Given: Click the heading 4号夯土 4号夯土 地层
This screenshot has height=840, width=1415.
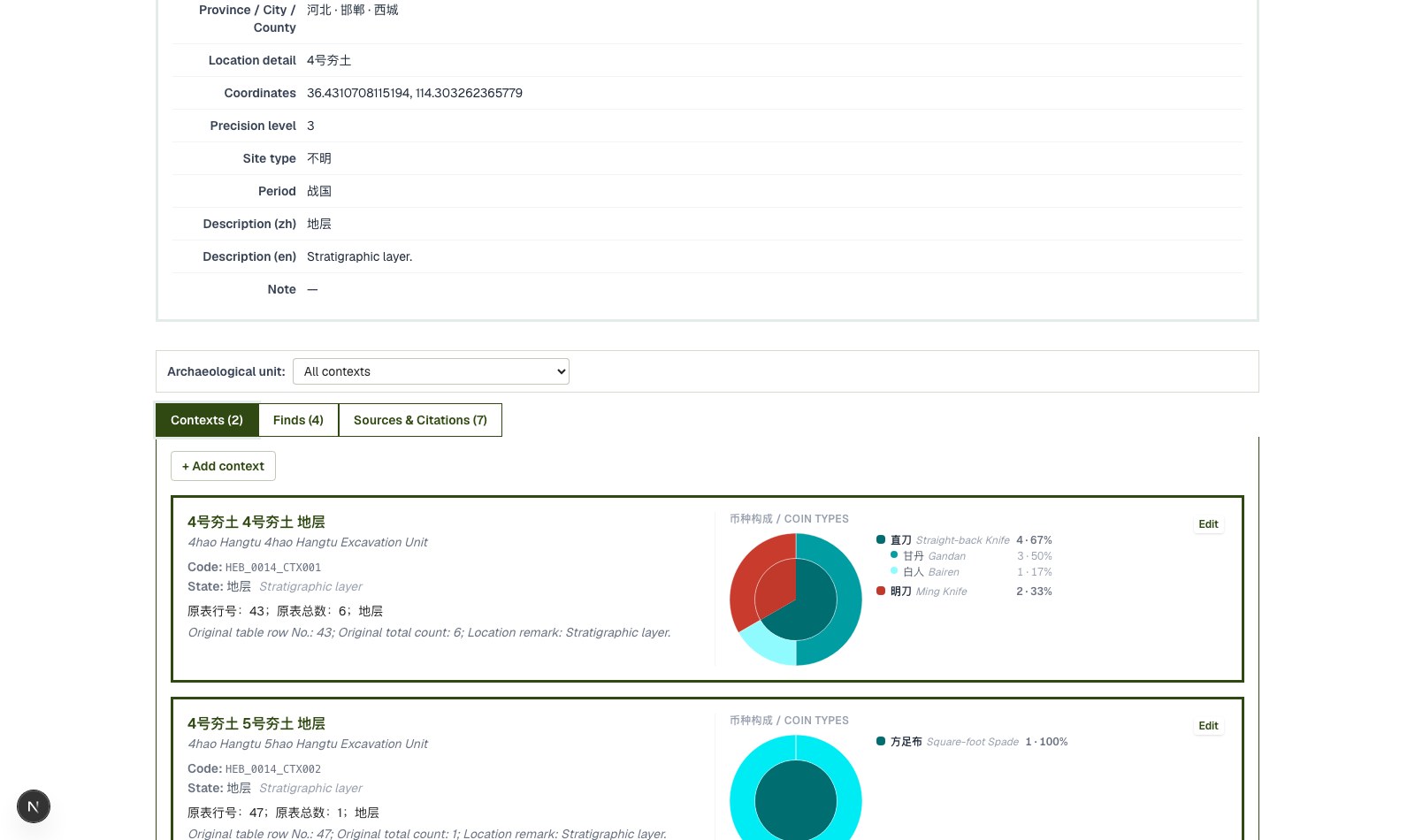Looking at the screenshot, I should pyautogui.click(x=256, y=522).
